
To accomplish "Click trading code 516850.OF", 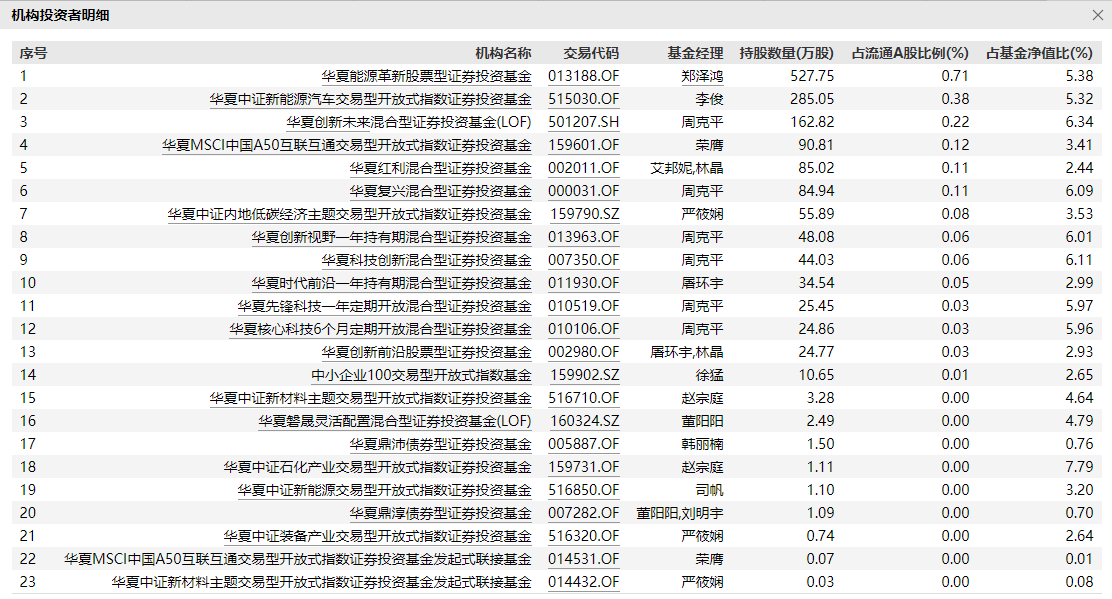I will click(x=584, y=490).
